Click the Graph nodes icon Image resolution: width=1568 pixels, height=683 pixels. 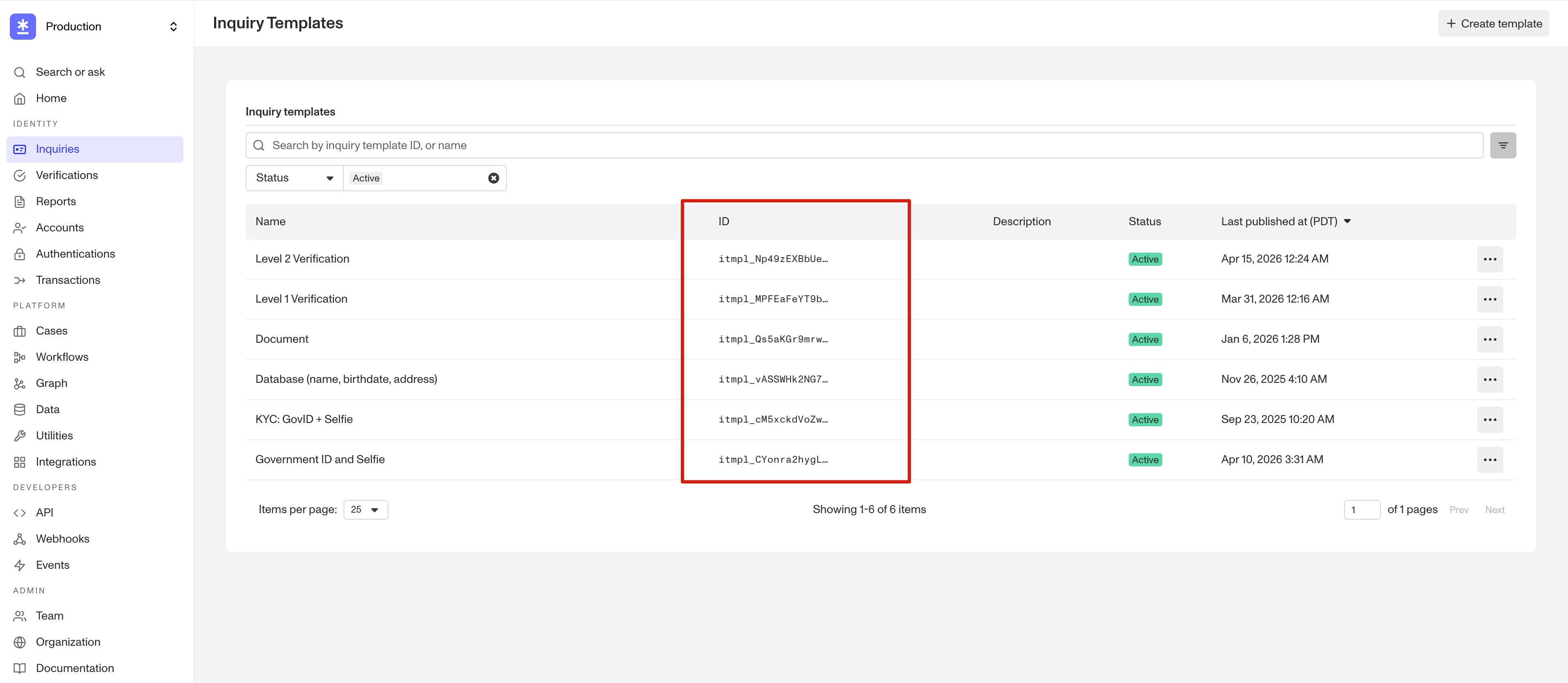(x=20, y=384)
